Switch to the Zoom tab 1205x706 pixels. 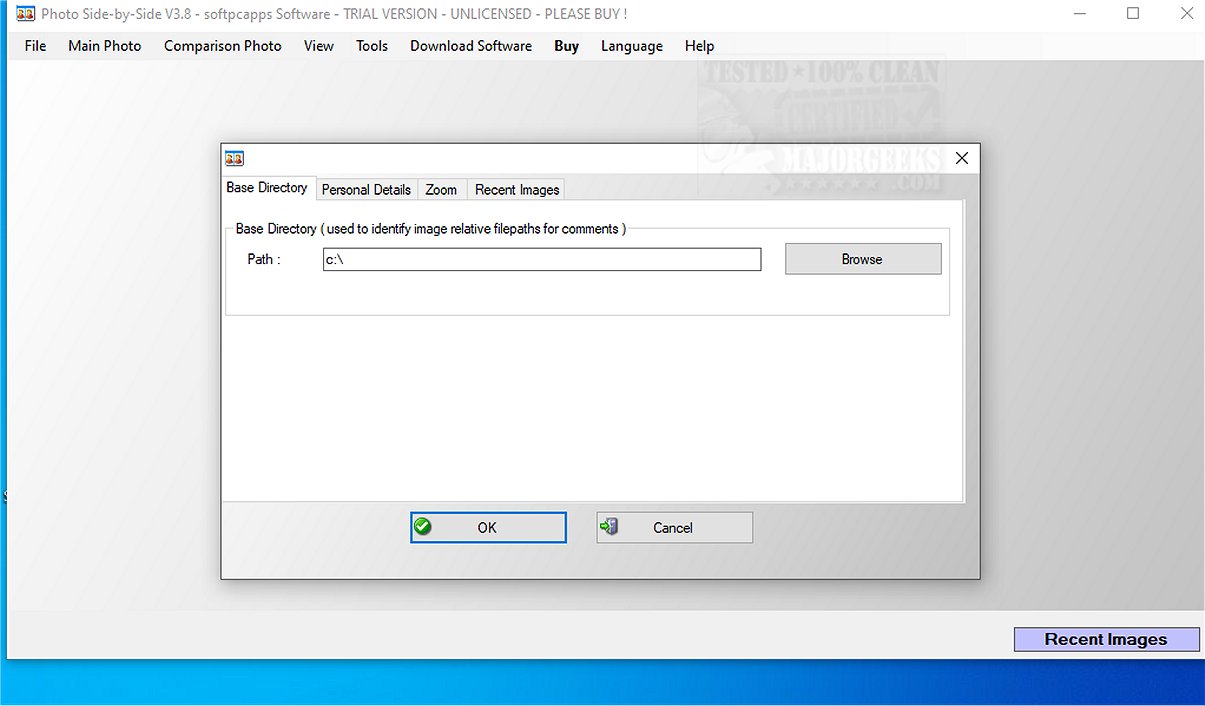coord(441,190)
